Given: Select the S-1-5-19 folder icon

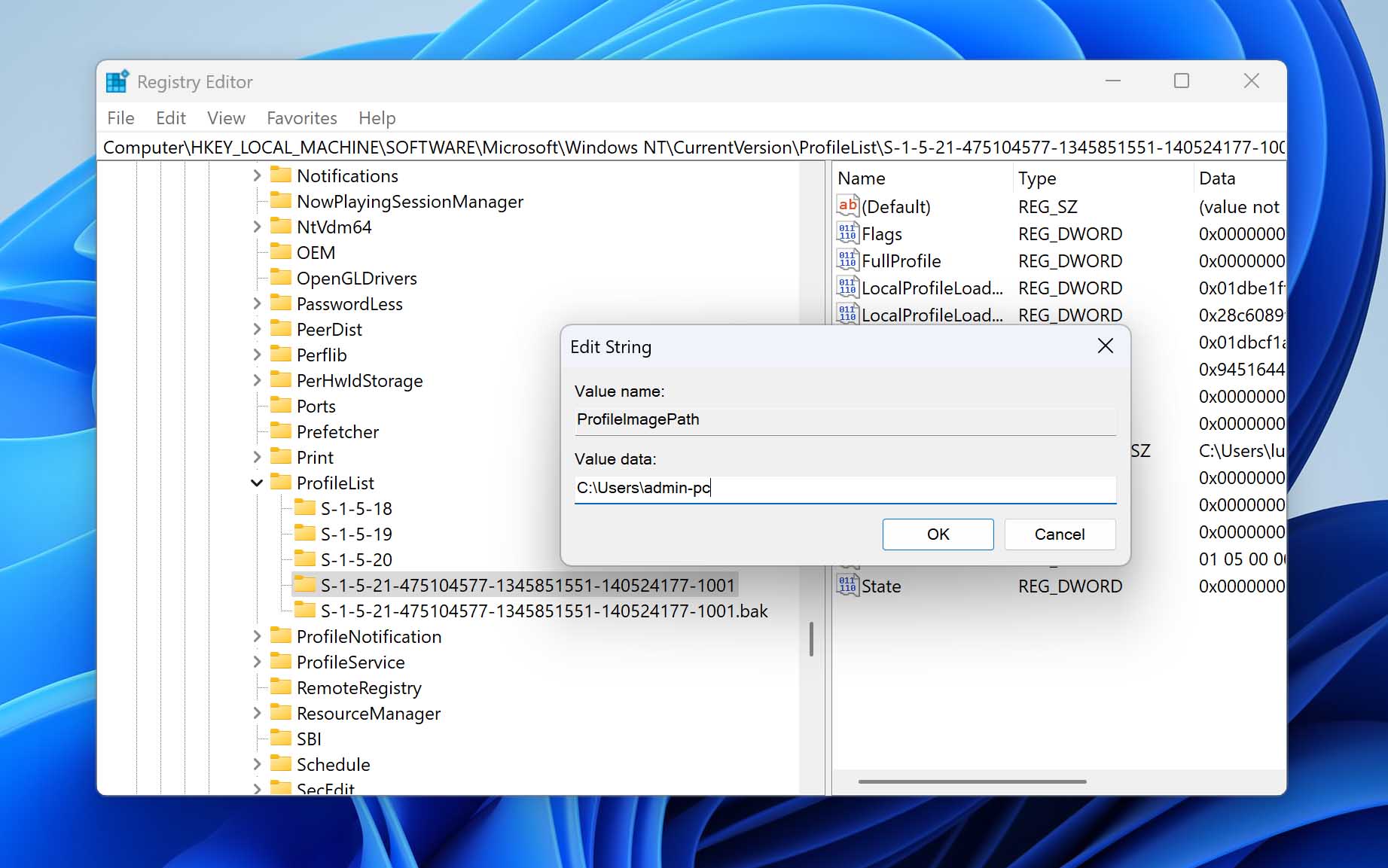Looking at the screenshot, I should (305, 533).
